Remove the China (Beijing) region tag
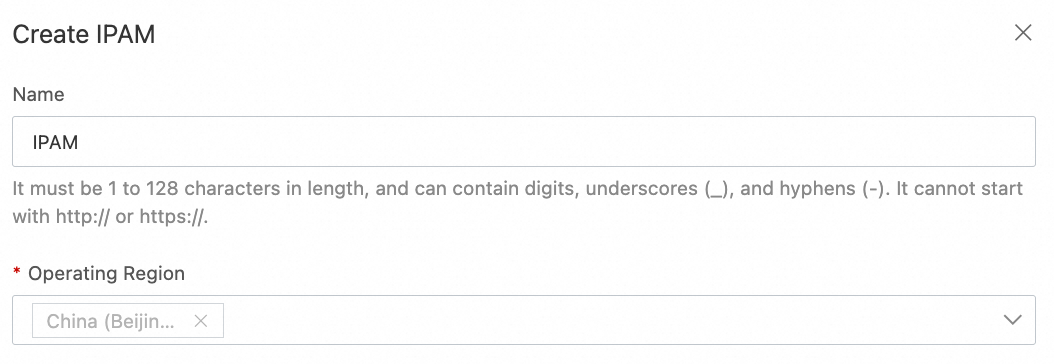This screenshot has height=364, width=1054. point(200,321)
